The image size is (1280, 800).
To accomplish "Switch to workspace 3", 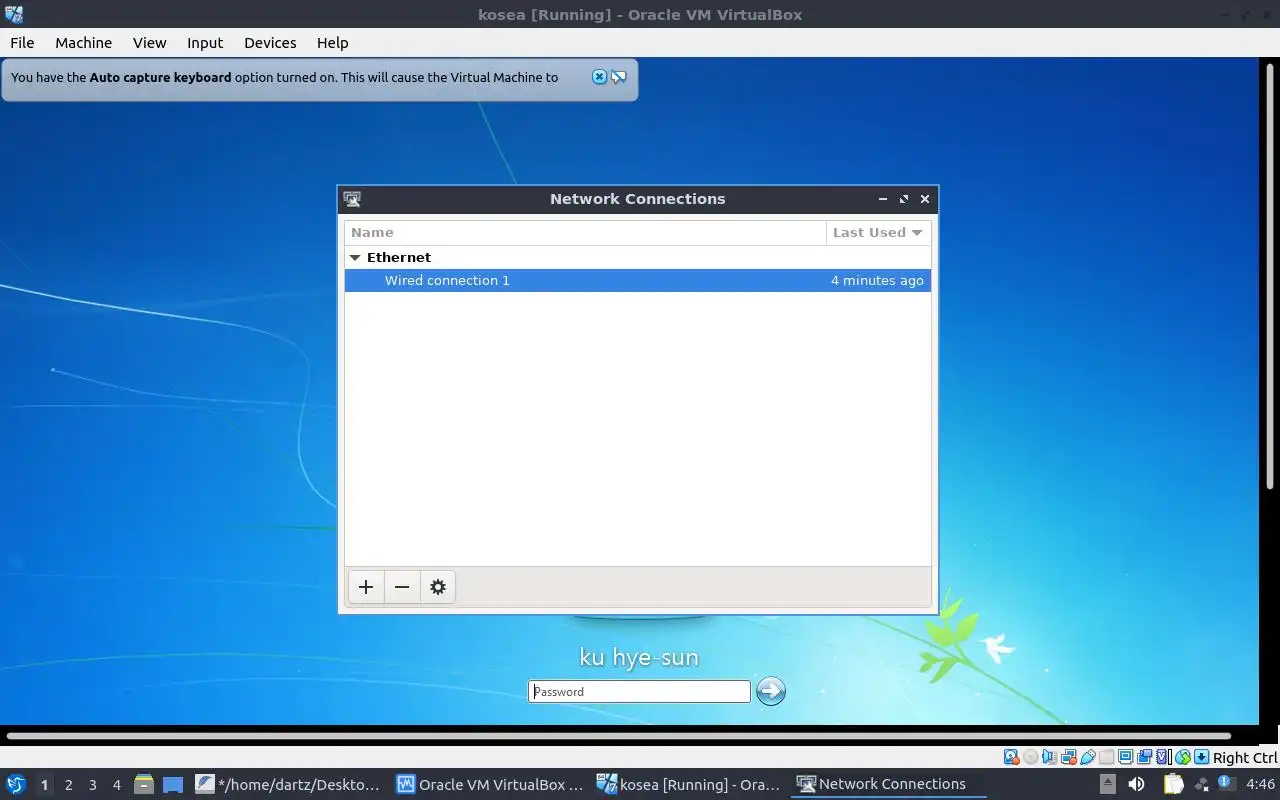I will tap(93, 785).
